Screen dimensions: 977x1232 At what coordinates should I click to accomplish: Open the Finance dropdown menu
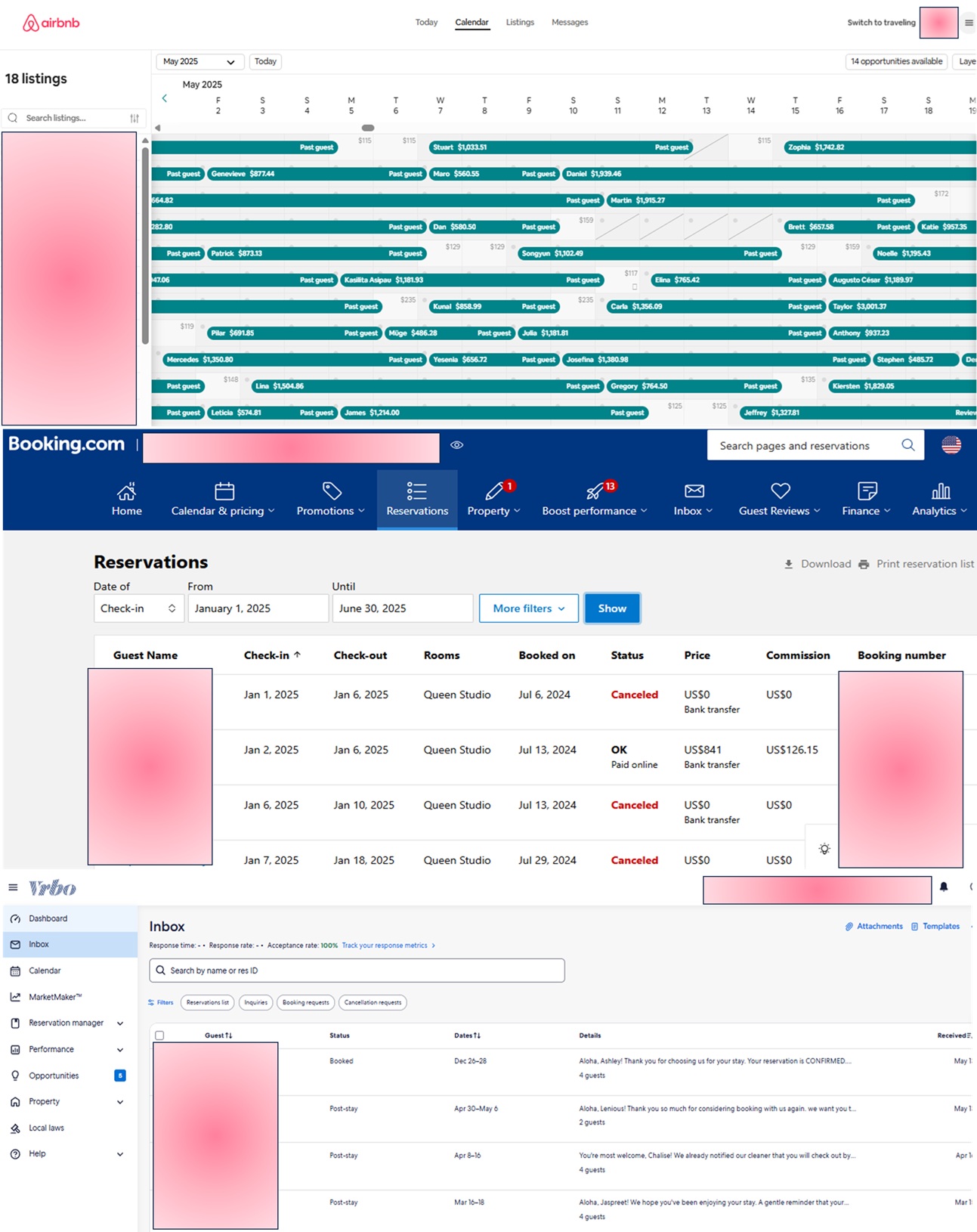pyautogui.click(x=867, y=500)
